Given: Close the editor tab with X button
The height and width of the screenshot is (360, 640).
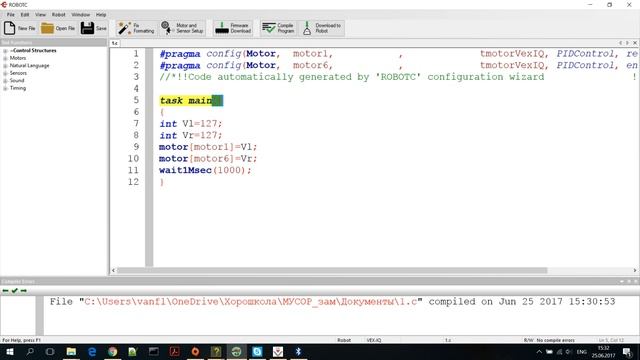Looking at the screenshot, I should pos(635,43).
